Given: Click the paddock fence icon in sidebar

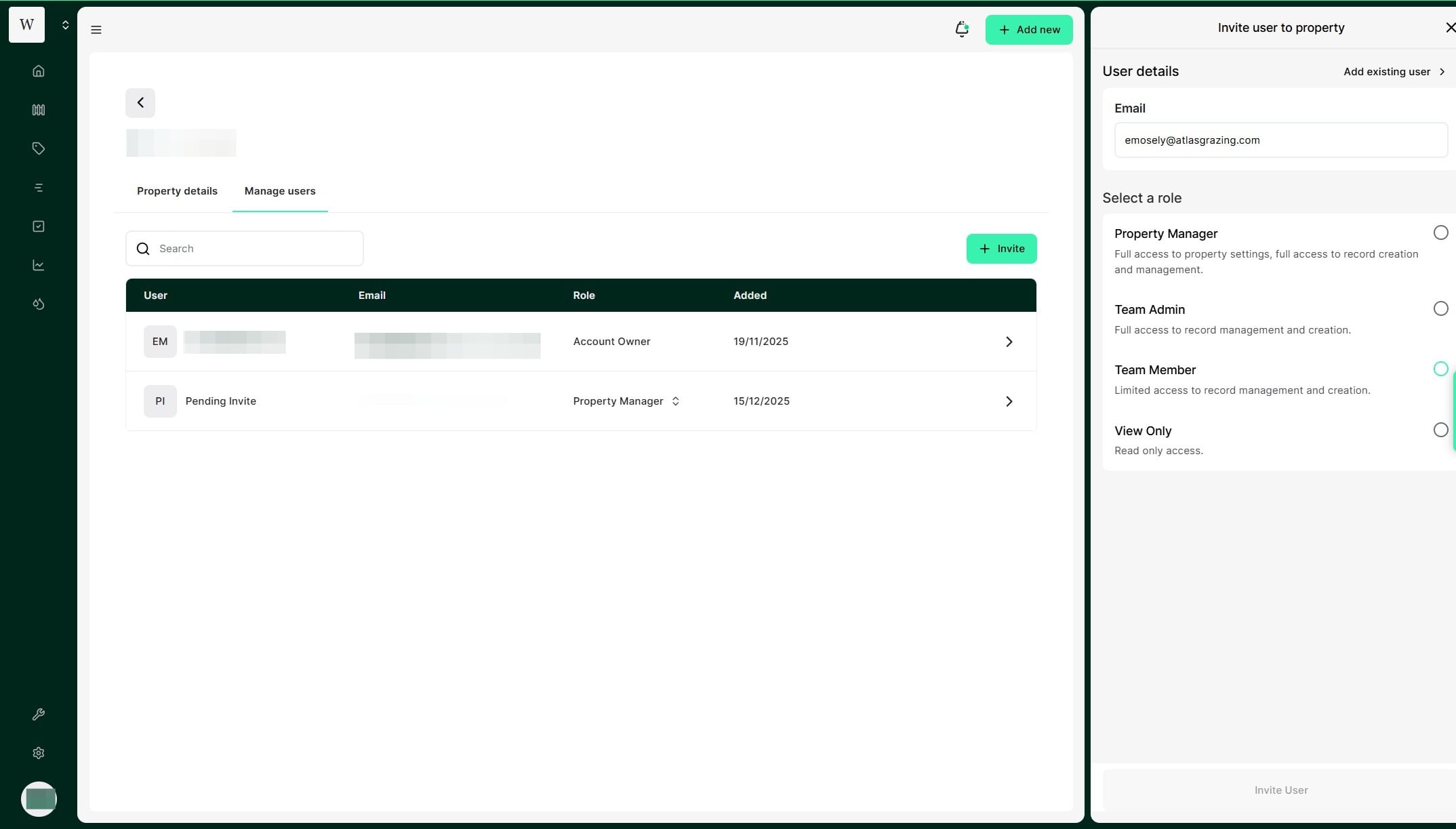Looking at the screenshot, I should (39, 110).
